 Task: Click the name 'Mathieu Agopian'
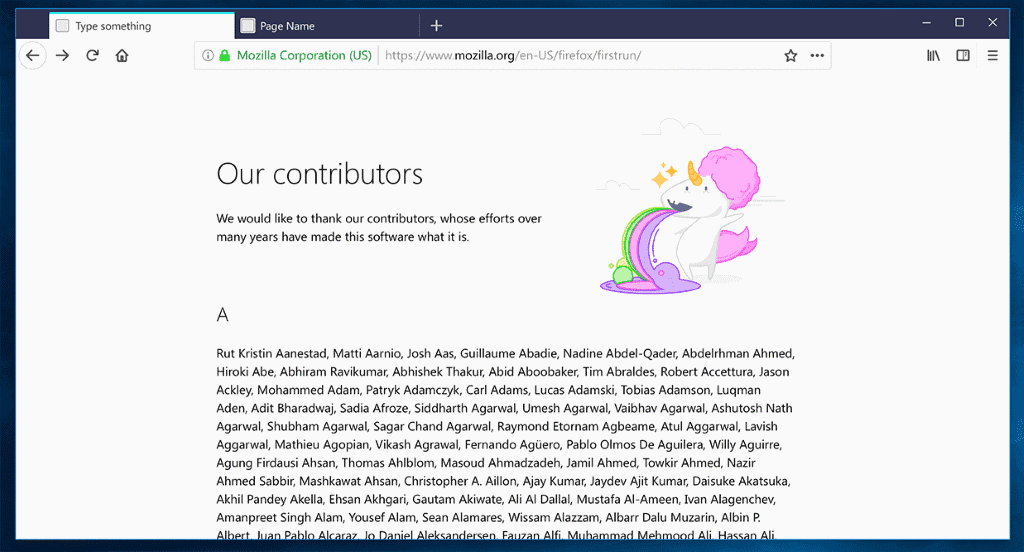322,445
